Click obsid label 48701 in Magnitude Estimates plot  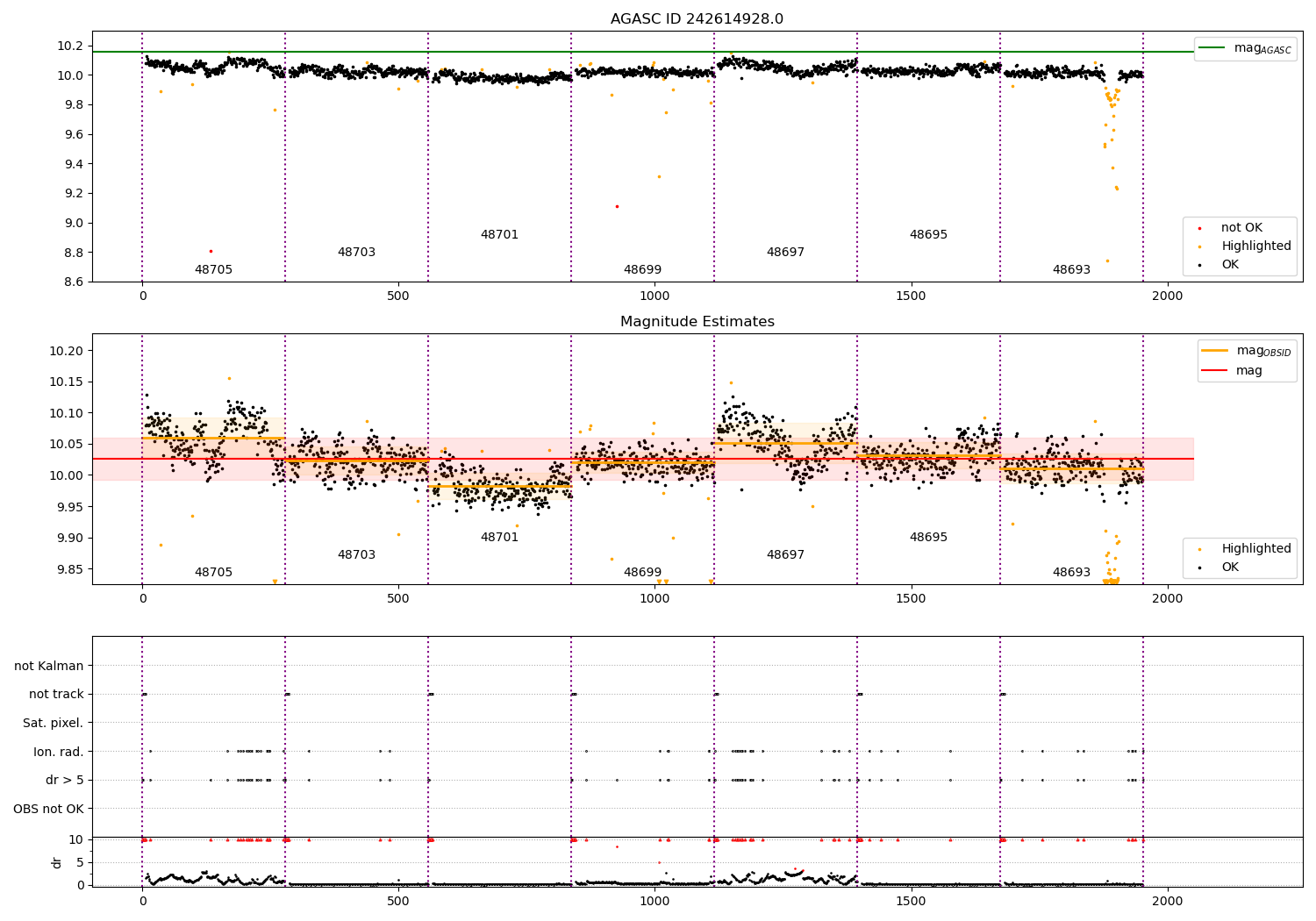[499, 537]
